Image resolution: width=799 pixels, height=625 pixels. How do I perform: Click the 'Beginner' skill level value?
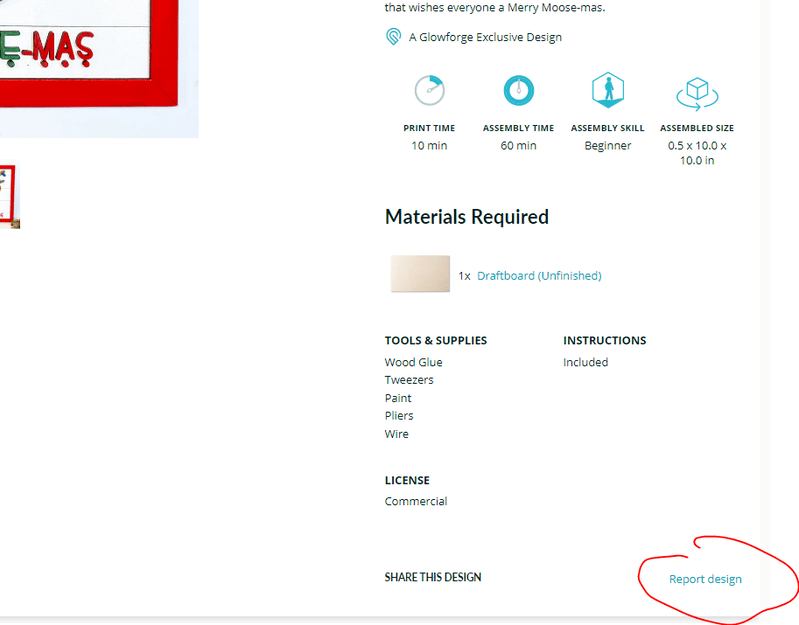[608, 146]
